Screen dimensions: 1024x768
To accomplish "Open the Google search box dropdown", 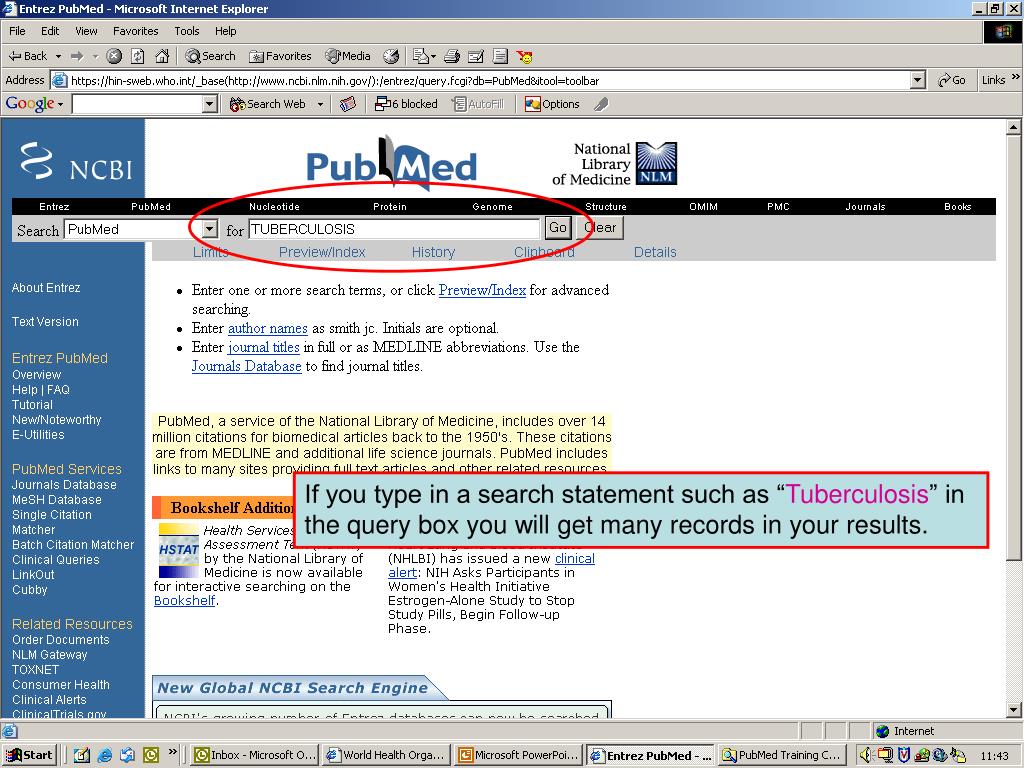I will click(210, 104).
